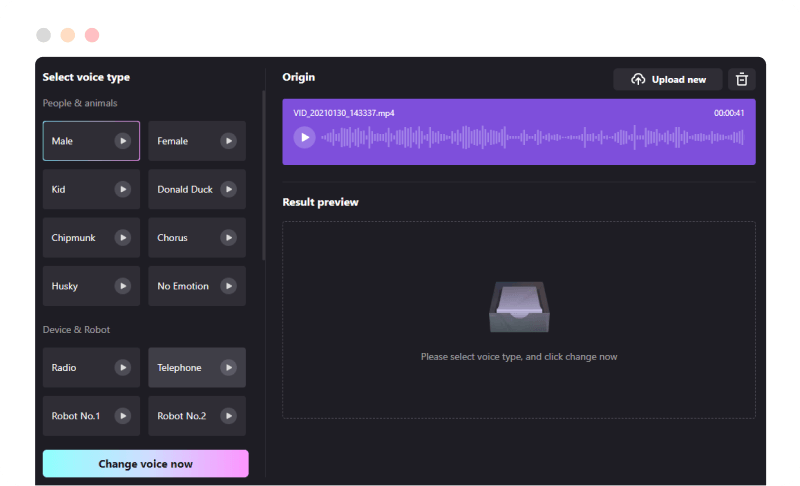Play the Husky voice preview
This screenshot has height=486, width=800.
coord(123,286)
